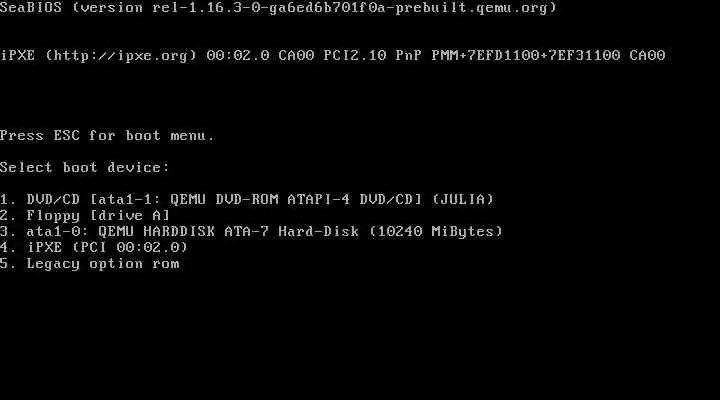This screenshot has width=720, height=400.
Task: Click the number 4 before iPXE
Action: point(5,248)
